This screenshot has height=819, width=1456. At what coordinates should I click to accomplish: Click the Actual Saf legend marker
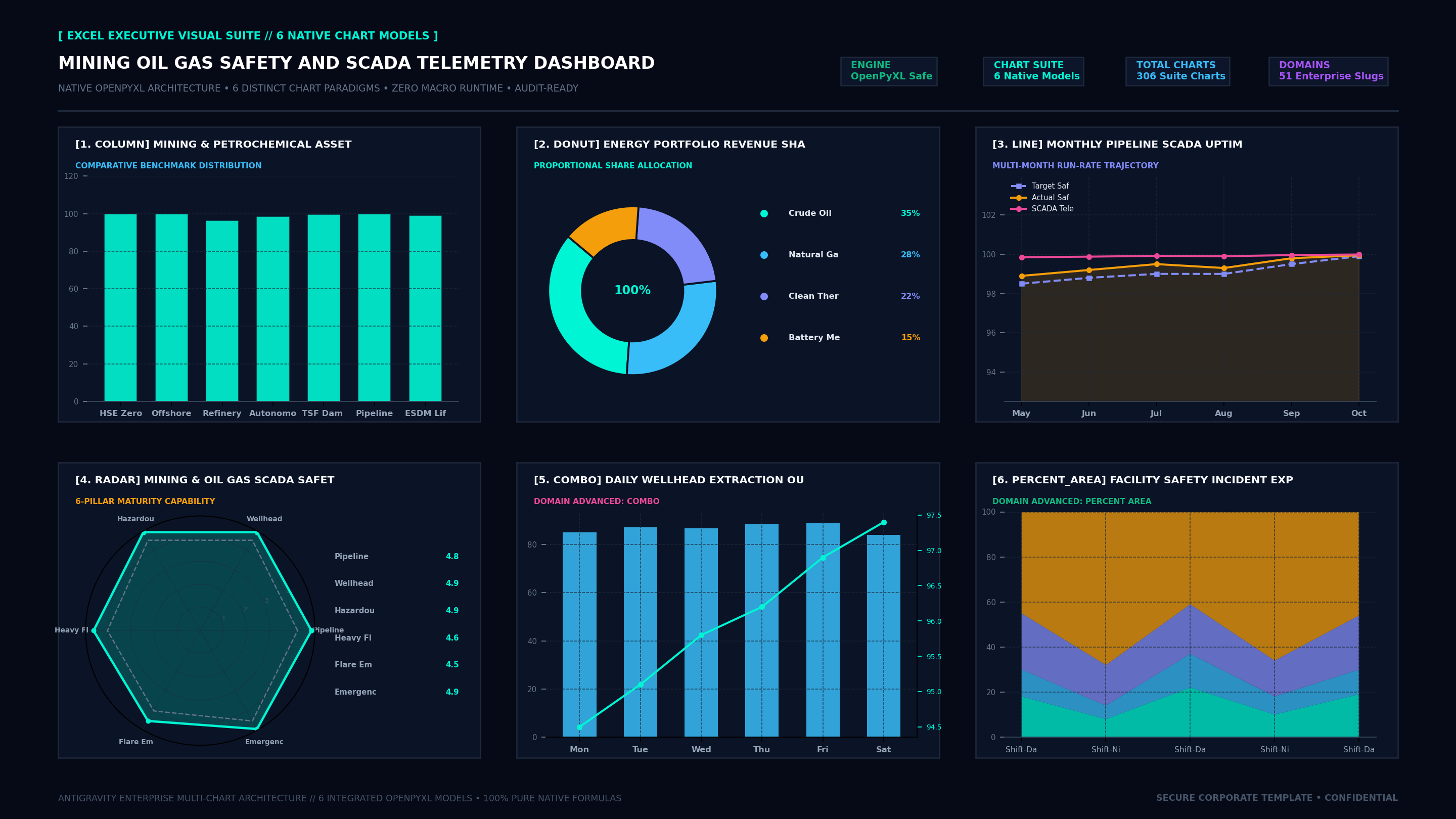pyautogui.click(x=1019, y=198)
